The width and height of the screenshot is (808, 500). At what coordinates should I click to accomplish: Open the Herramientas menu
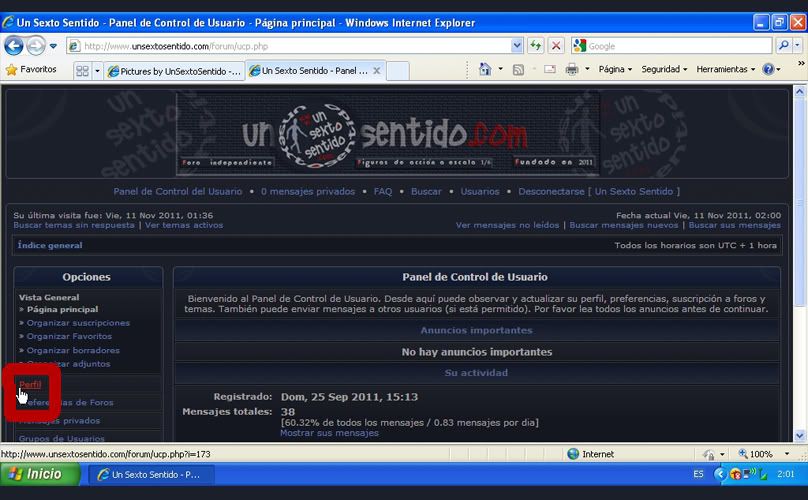[x=726, y=69]
